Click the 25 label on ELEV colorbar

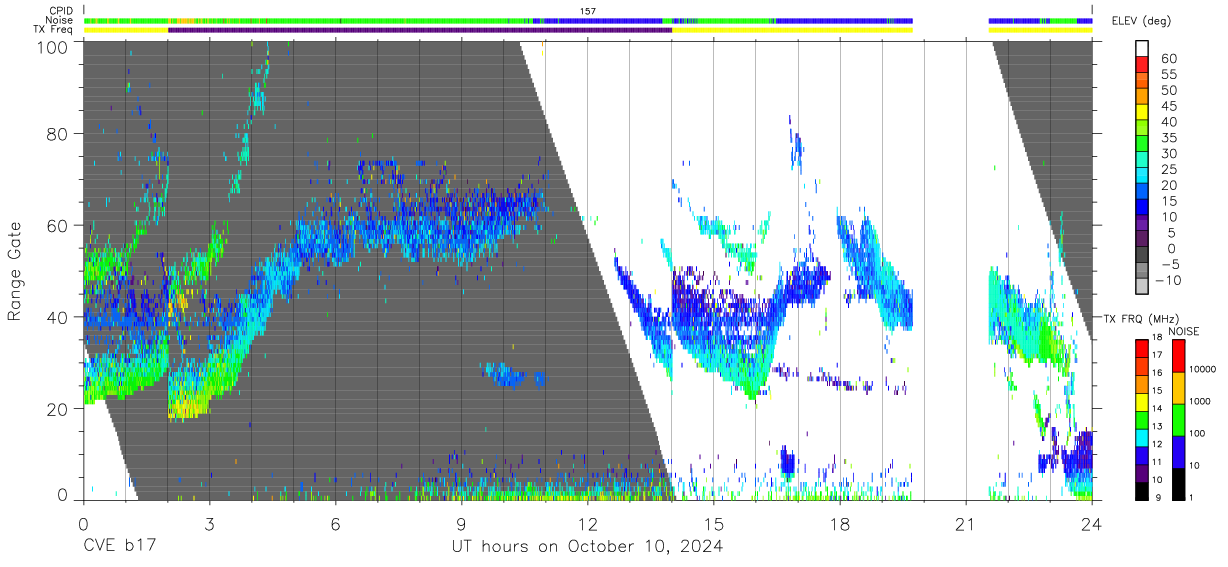(x=1169, y=169)
